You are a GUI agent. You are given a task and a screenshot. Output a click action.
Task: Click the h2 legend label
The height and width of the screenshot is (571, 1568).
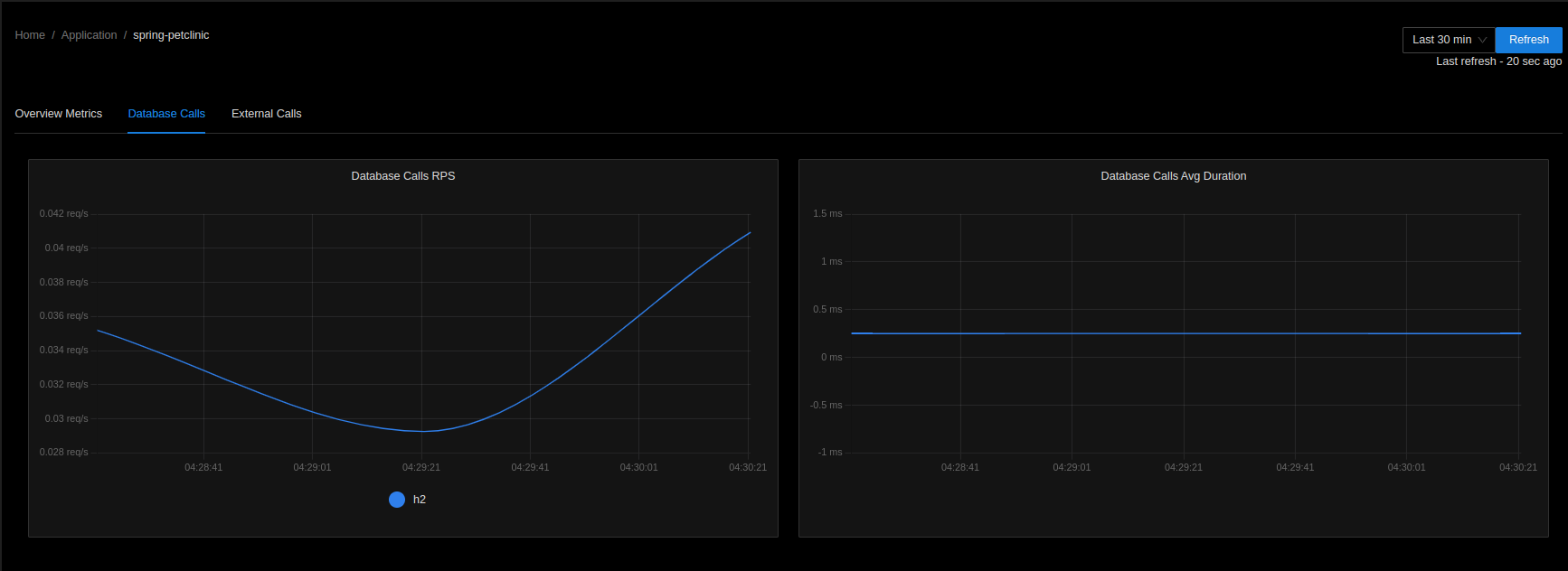click(x=420, y=500)
